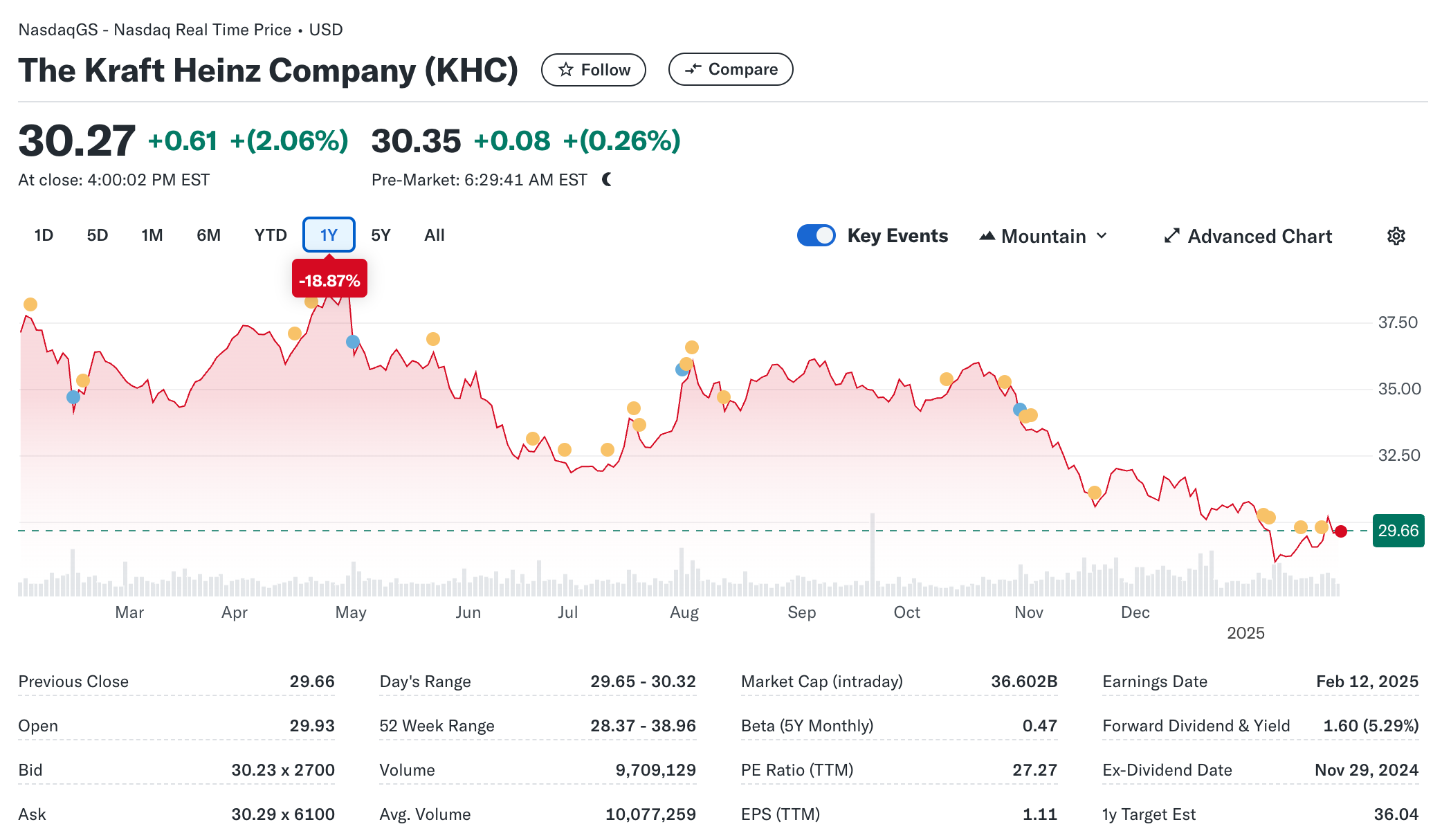Click the red current price dot
The height and width of the screenshot is (840, 1442).
click(x=1341, y=531)
